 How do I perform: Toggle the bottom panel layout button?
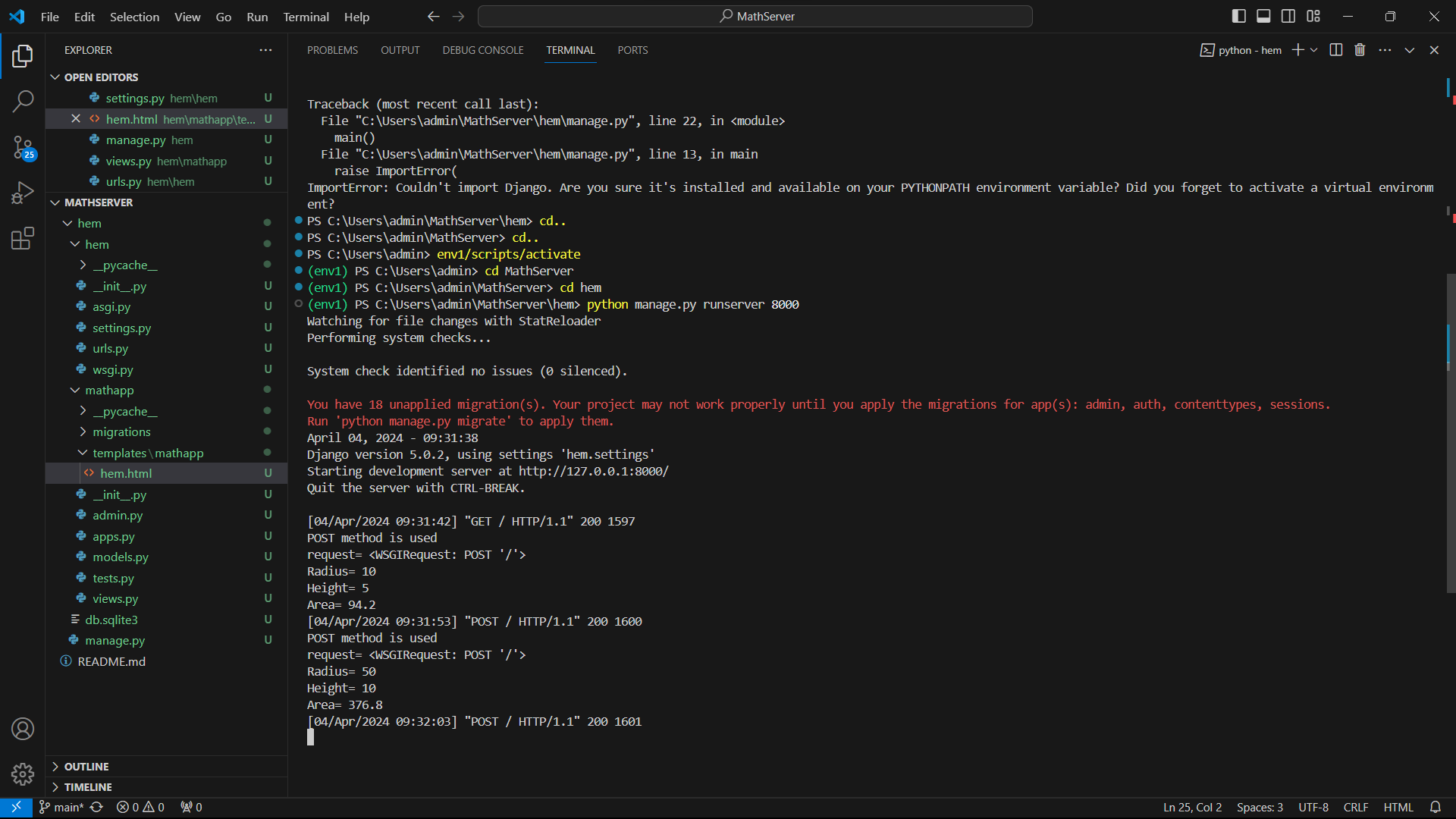pos(1263,16)
